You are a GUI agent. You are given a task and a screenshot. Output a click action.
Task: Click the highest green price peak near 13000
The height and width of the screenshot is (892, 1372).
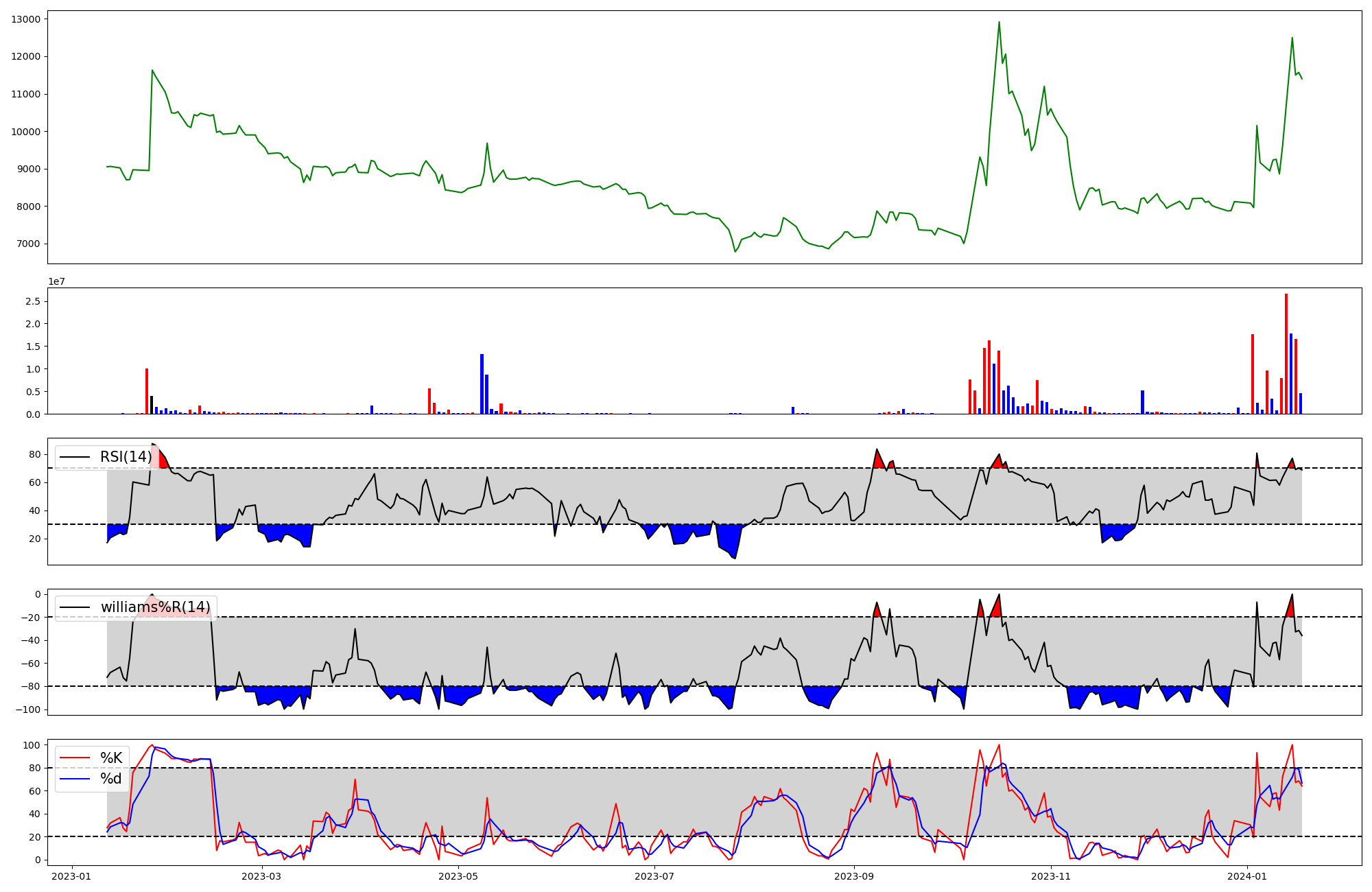[999, 23]
